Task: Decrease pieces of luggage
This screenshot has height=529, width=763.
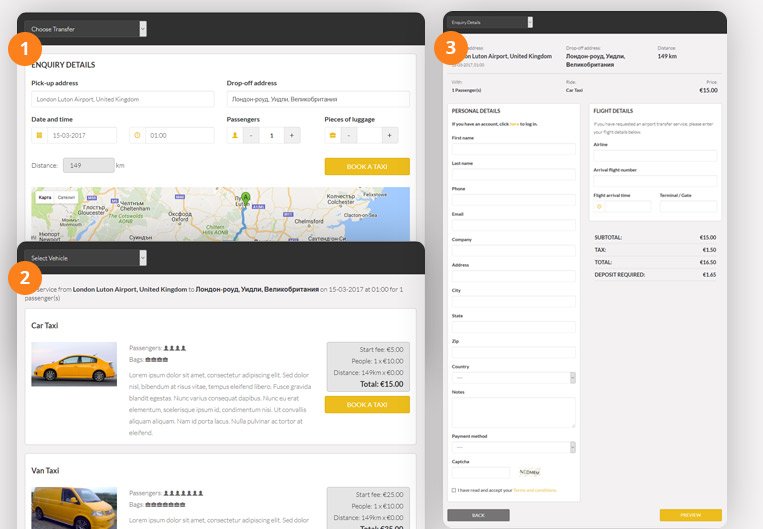Action: [349, 135]
